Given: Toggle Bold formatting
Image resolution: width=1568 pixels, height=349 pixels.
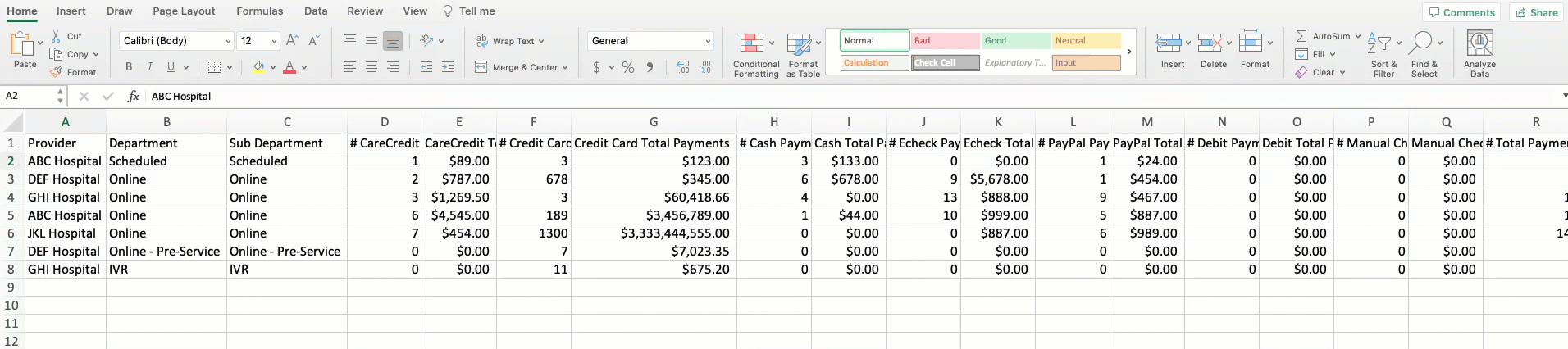Looking at the screenshot, I should click(x=129, y=67).
